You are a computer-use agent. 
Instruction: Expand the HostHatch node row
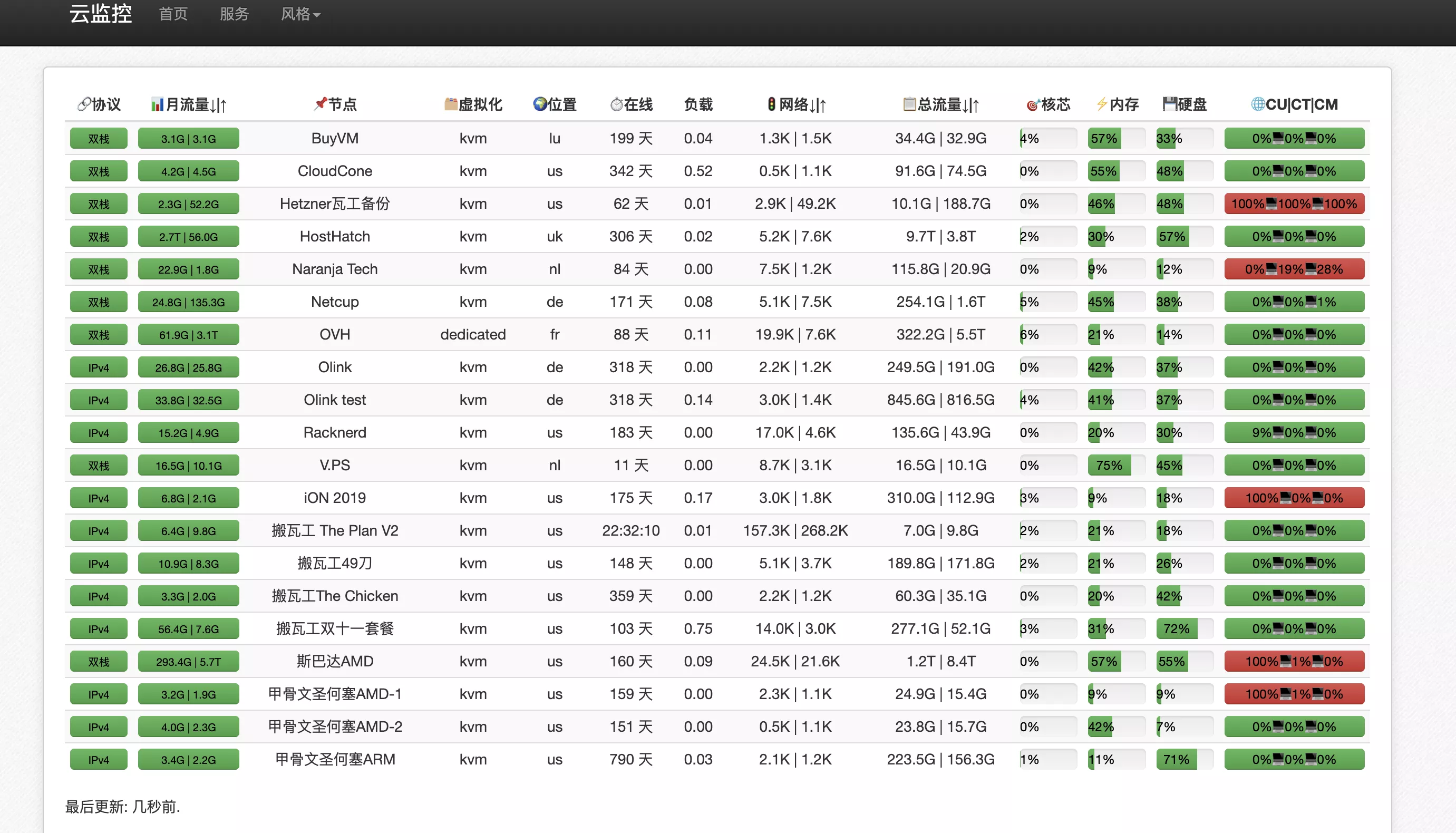pyautogui.click(x=717, y=237)
